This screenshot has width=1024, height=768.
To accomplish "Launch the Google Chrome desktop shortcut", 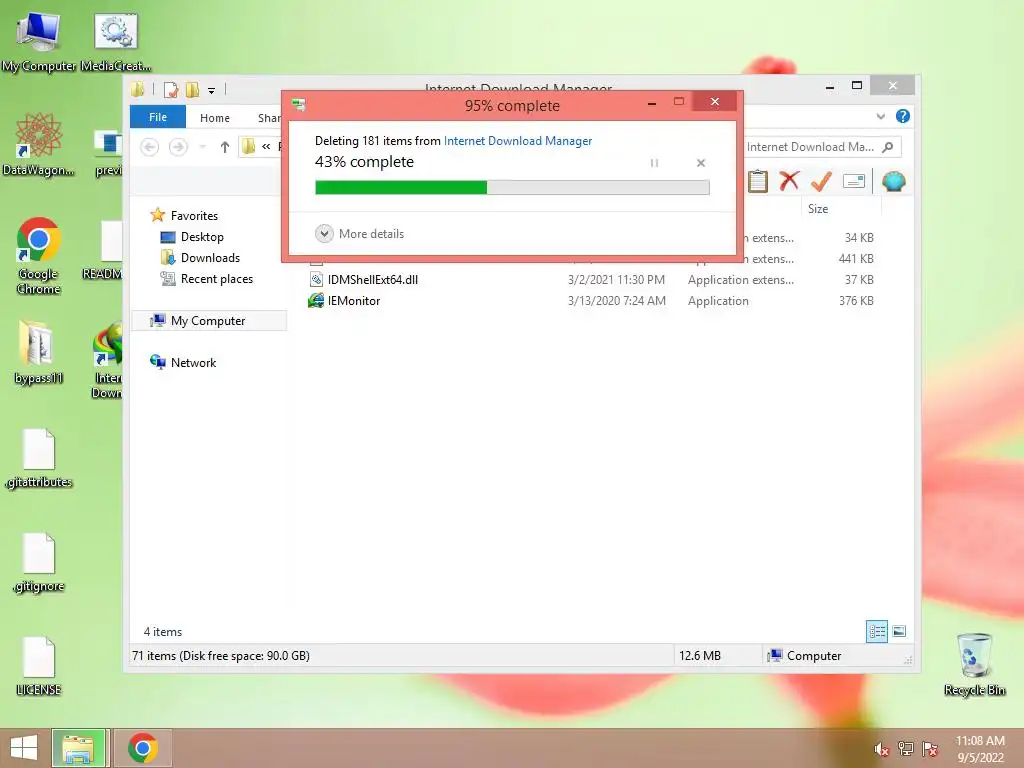I will 39,255.
